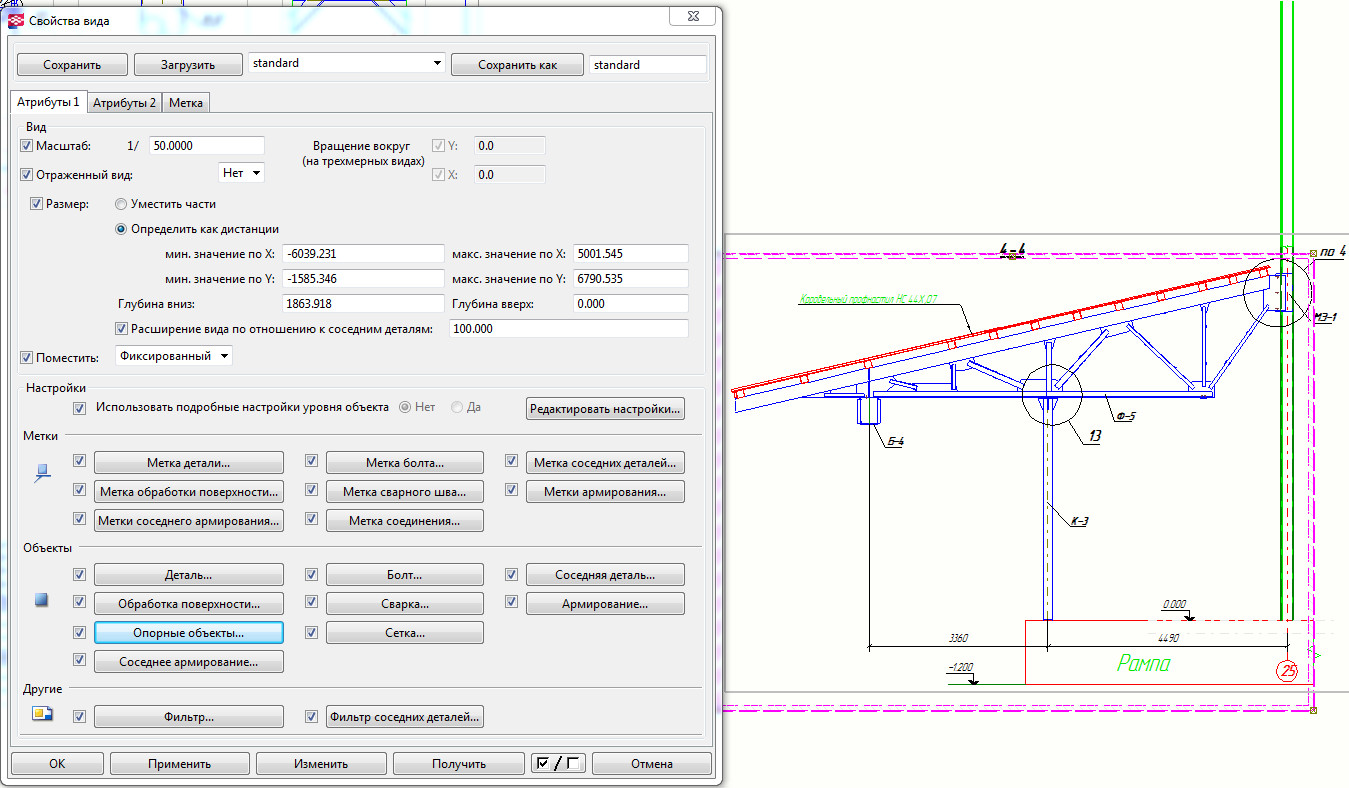This screenshot has height=788, width=1349.
Task: Click the marks section label icon
Action: (x=42, y=473)
